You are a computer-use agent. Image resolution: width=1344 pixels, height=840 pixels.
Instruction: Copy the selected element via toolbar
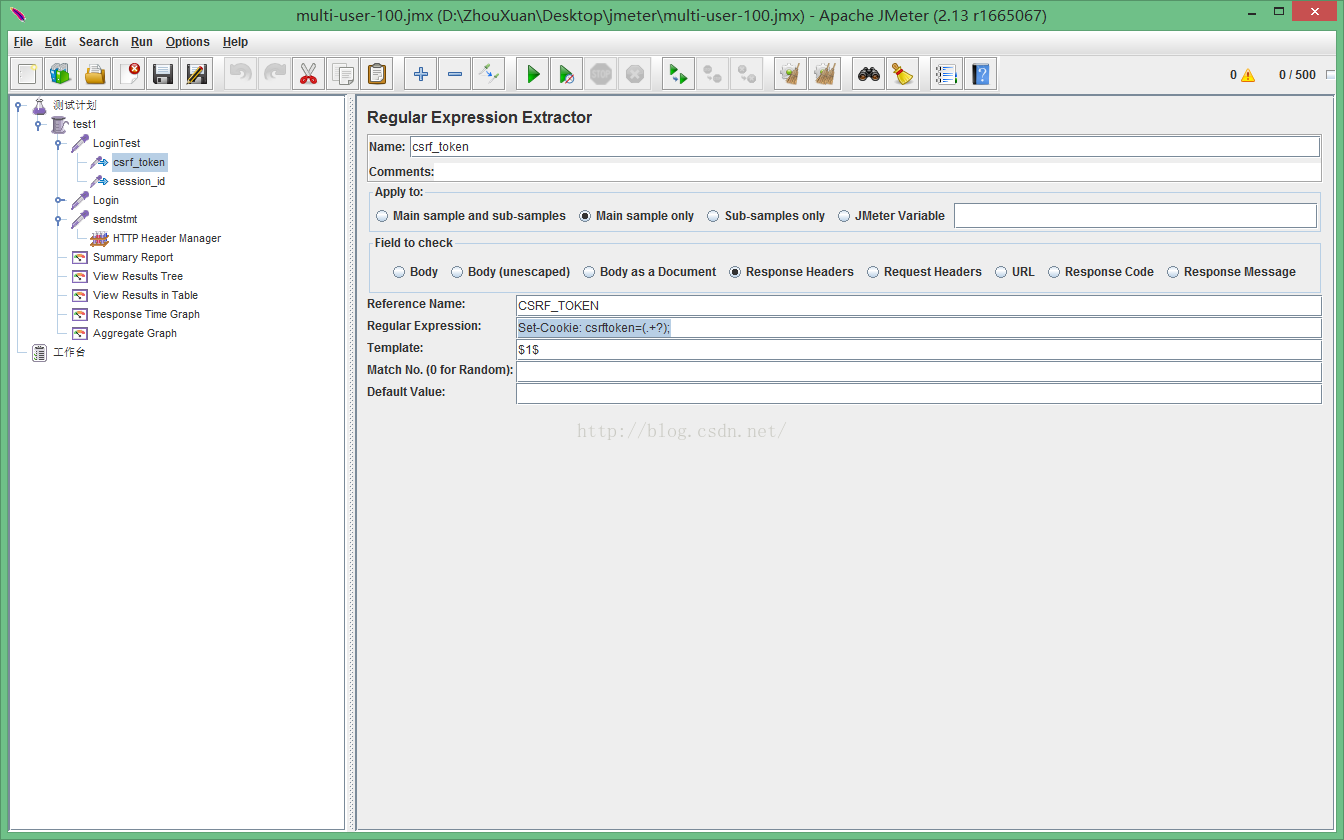(343, 74)
